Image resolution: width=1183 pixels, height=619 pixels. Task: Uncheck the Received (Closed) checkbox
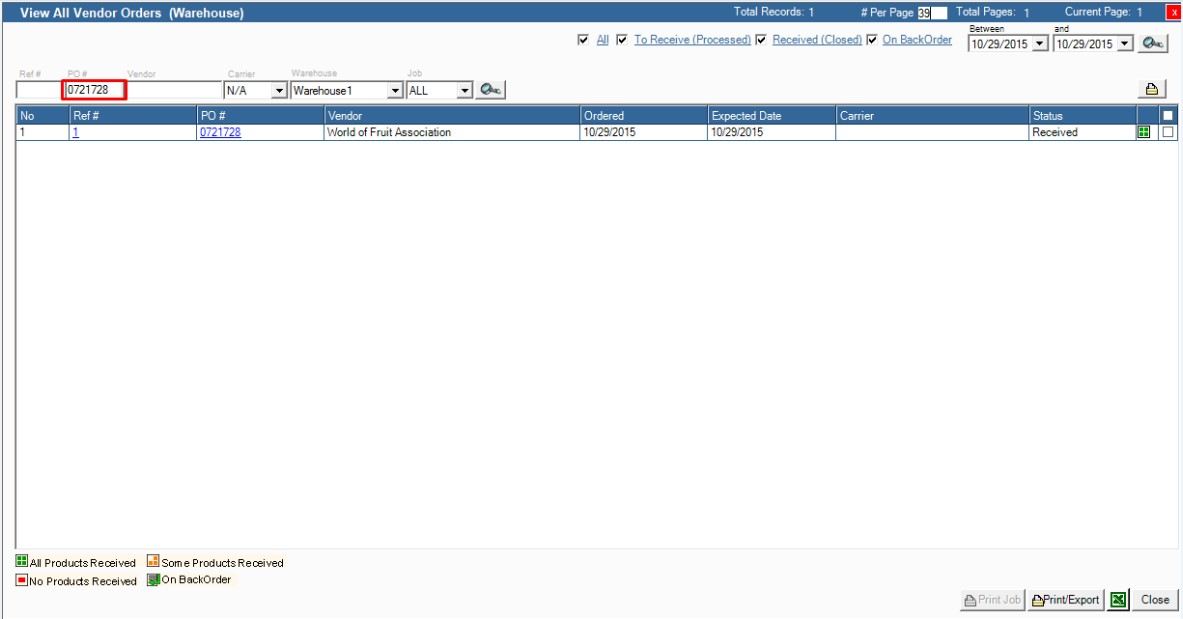point(761,41)
